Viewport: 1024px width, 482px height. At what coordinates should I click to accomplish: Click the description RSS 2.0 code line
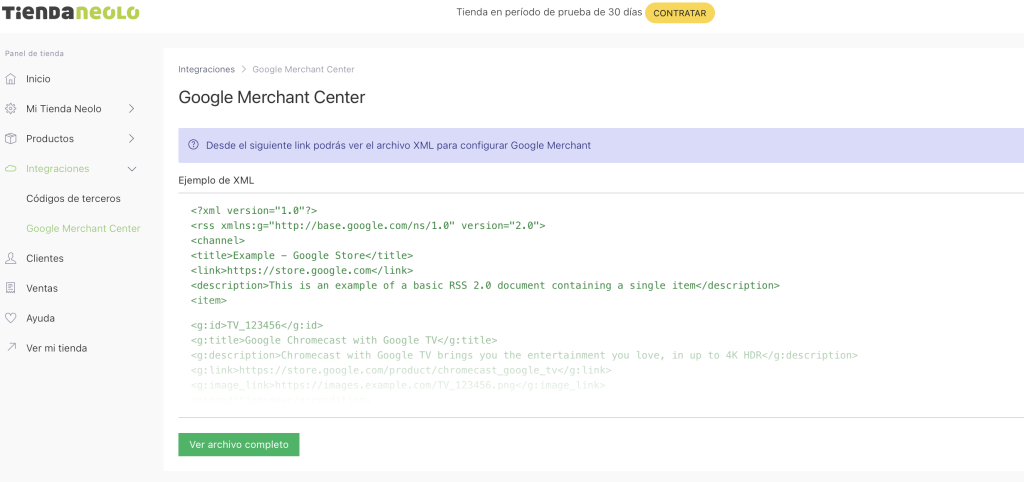(485, 285)
